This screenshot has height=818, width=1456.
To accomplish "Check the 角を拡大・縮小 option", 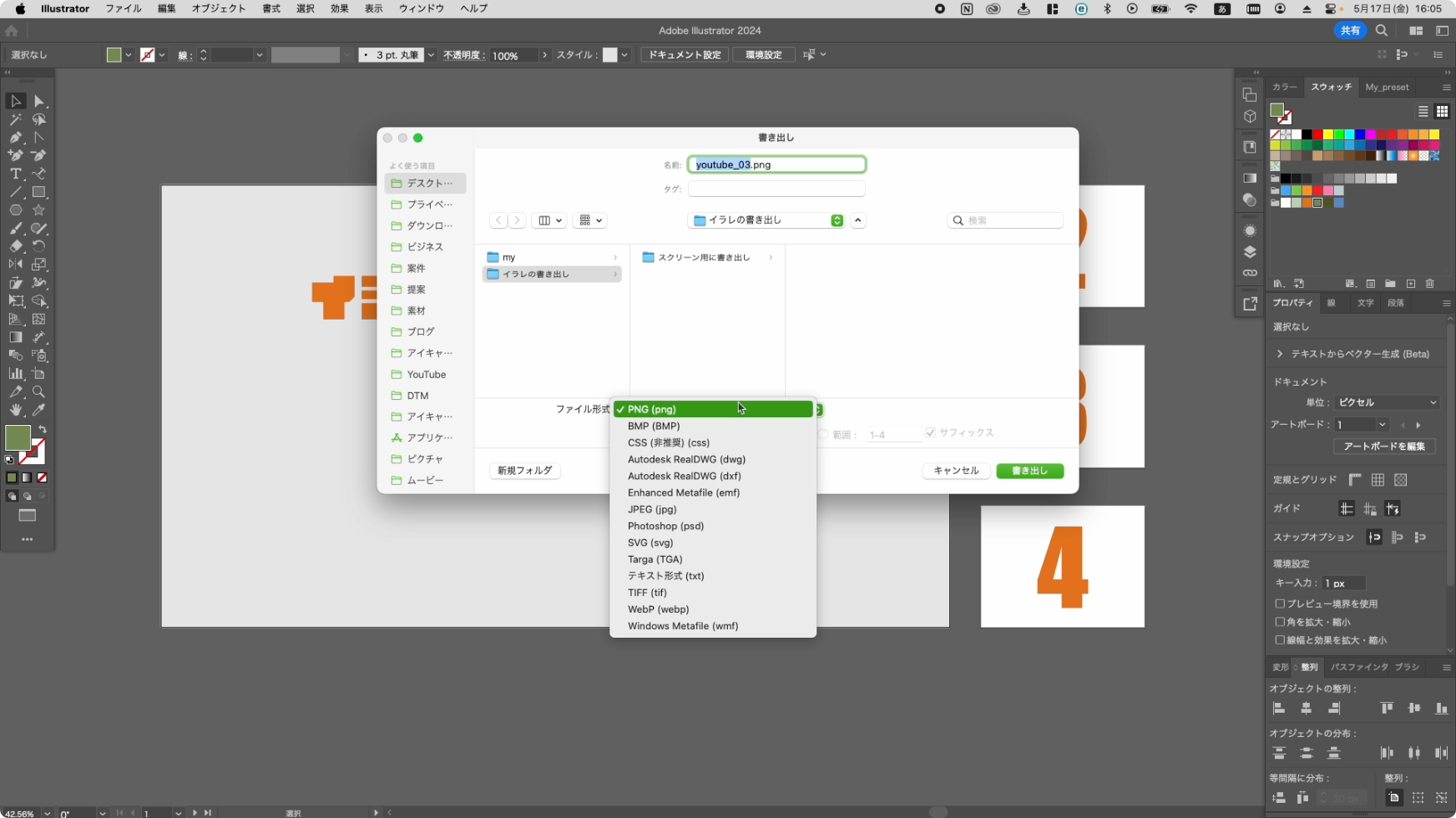I will tap(1280, 622).
